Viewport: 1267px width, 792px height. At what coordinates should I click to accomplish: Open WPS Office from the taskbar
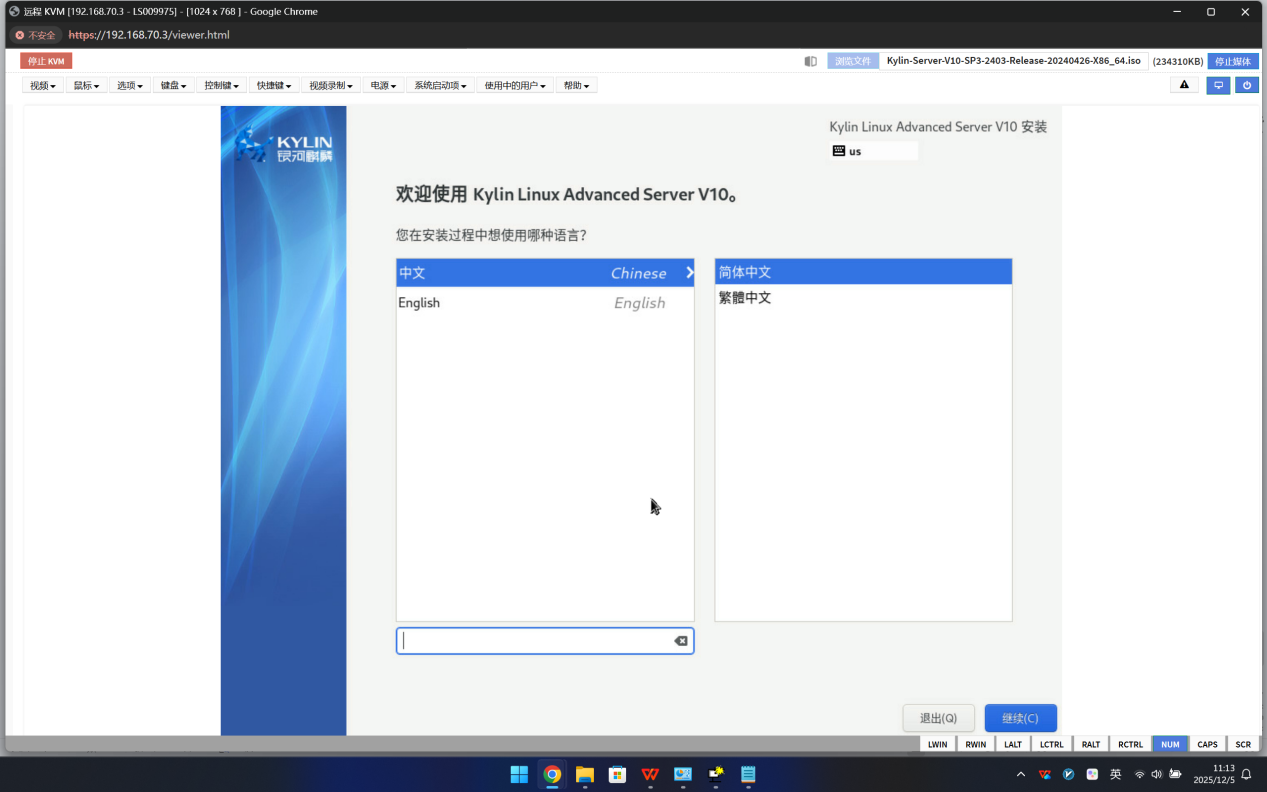[x=650, y=774]
